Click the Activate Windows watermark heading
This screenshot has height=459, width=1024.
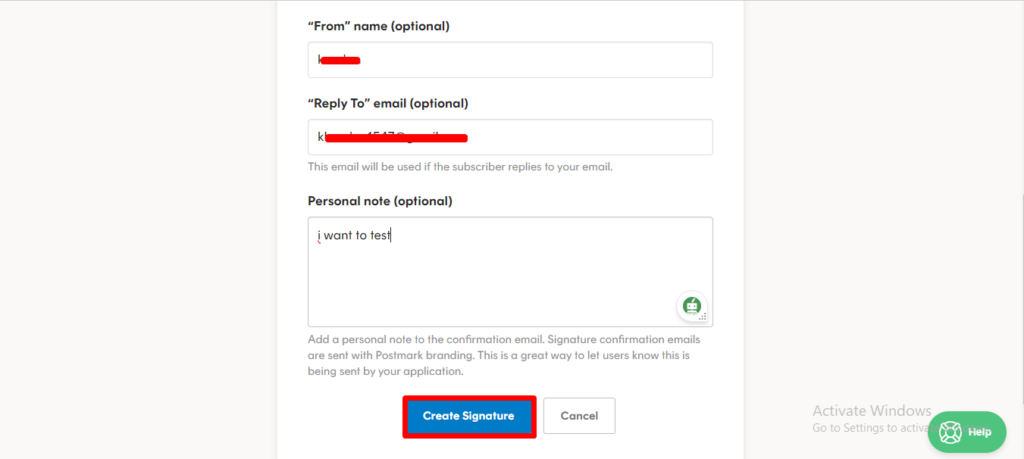(871, 411)
